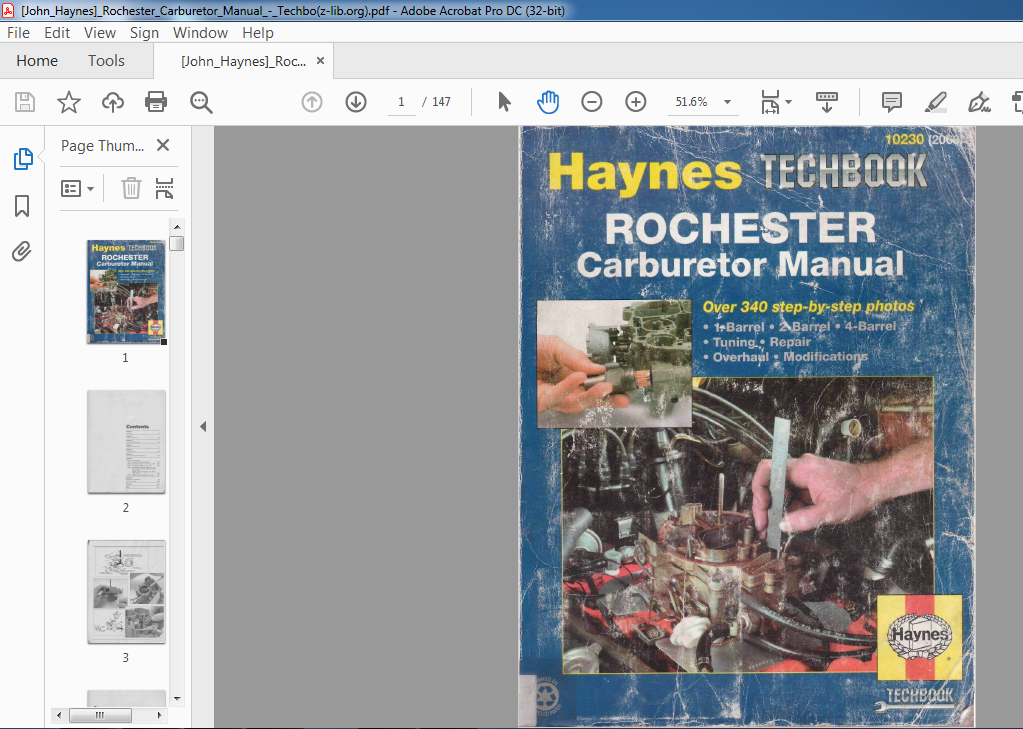Open the Window menu
The image size is (1023, 729).
(200, 33)
